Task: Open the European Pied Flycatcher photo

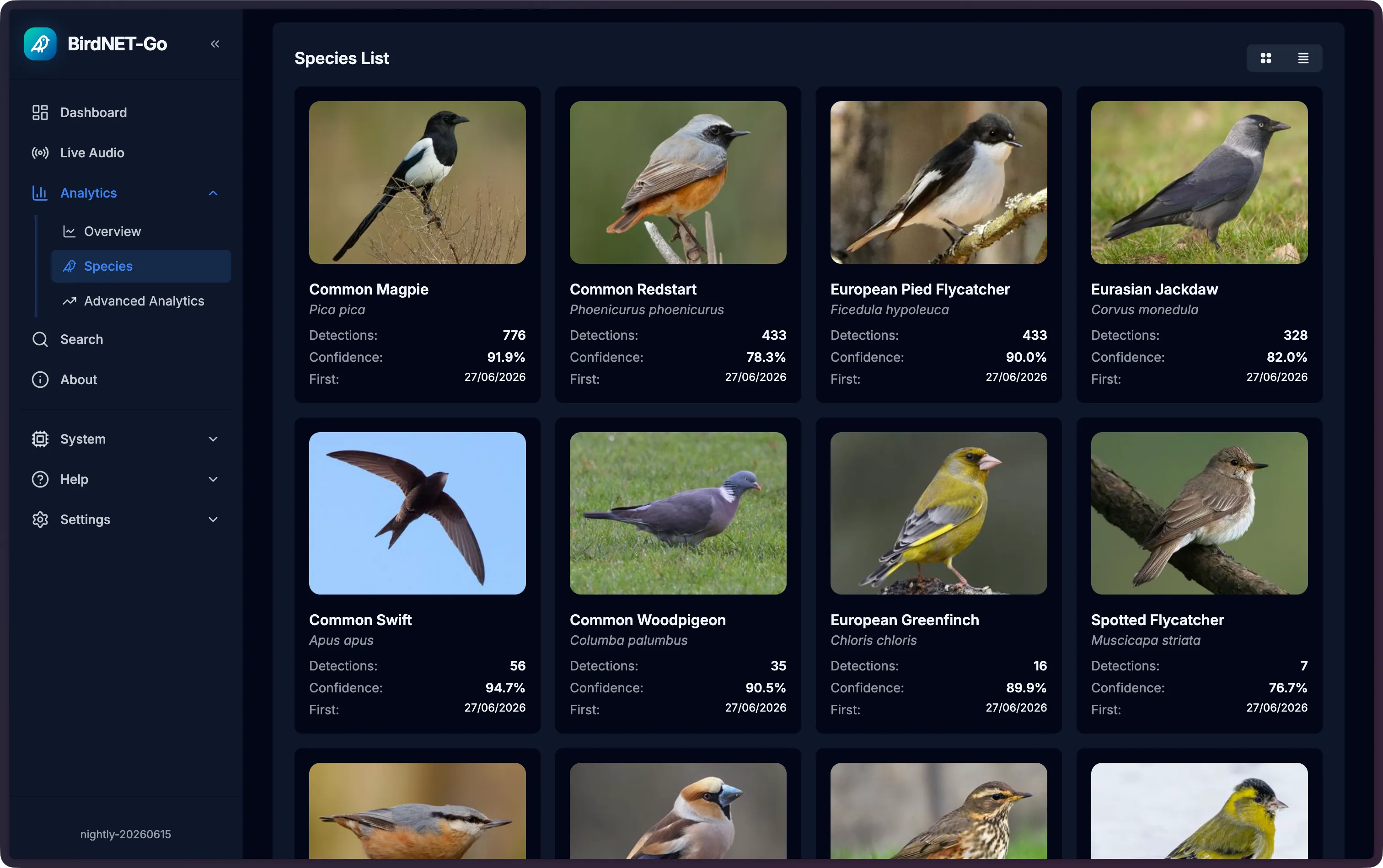Action: 938,182
